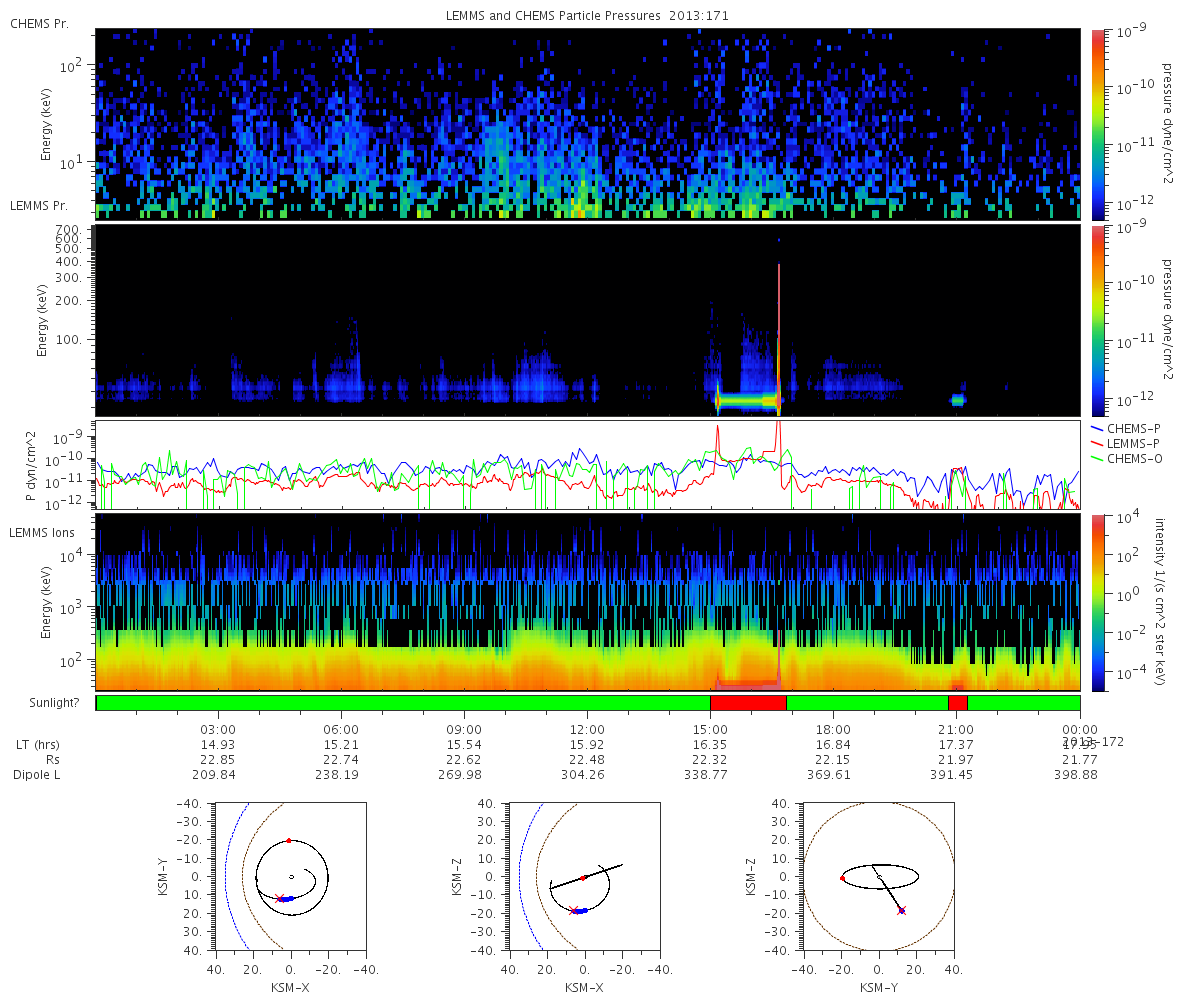1200x1000 pixels.
Task: Click the Dipole L row label
Action: 36,775
